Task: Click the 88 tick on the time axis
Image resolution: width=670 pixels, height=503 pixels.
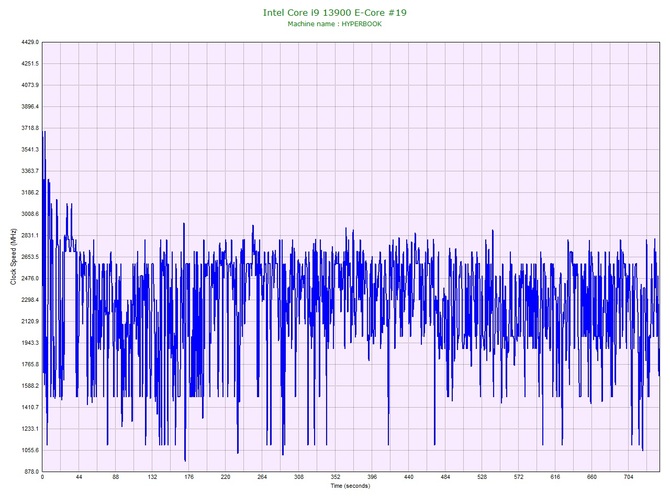Action: [x=116, y=477]
